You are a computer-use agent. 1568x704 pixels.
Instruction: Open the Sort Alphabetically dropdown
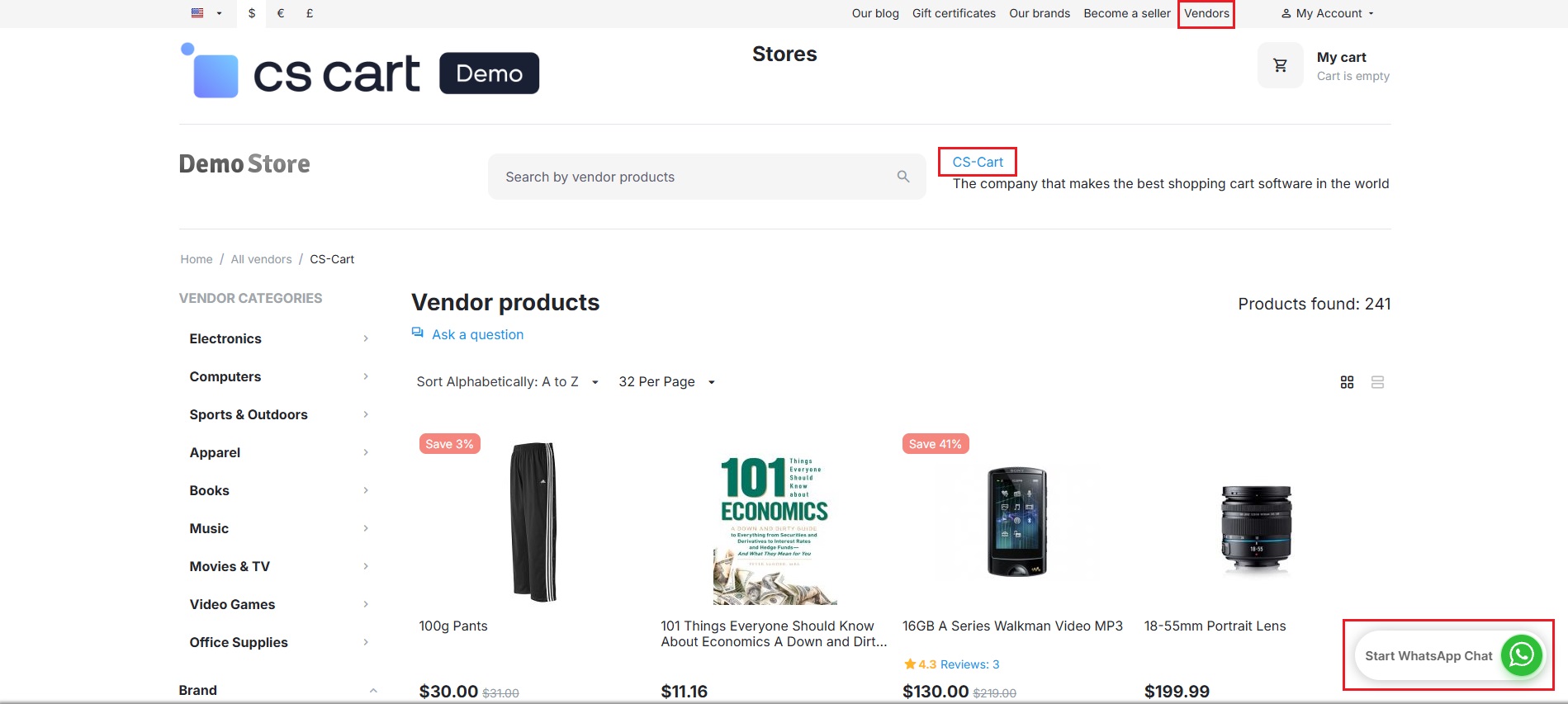pos(507,382)
